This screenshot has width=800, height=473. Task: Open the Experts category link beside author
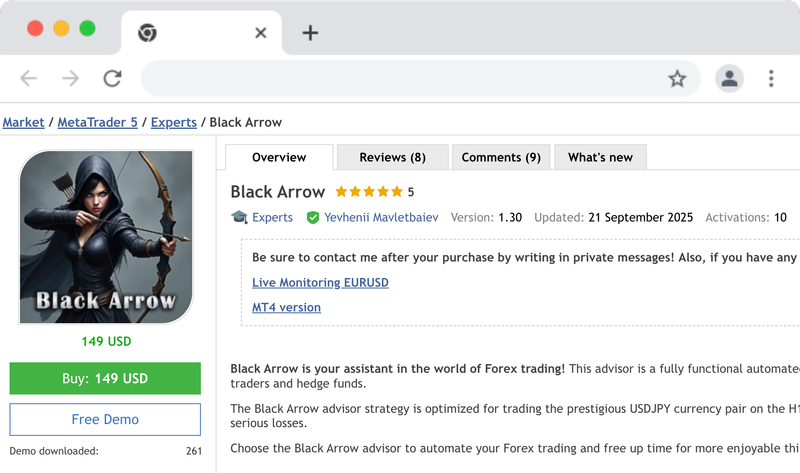pyautogui.click(x=272, y=217)
